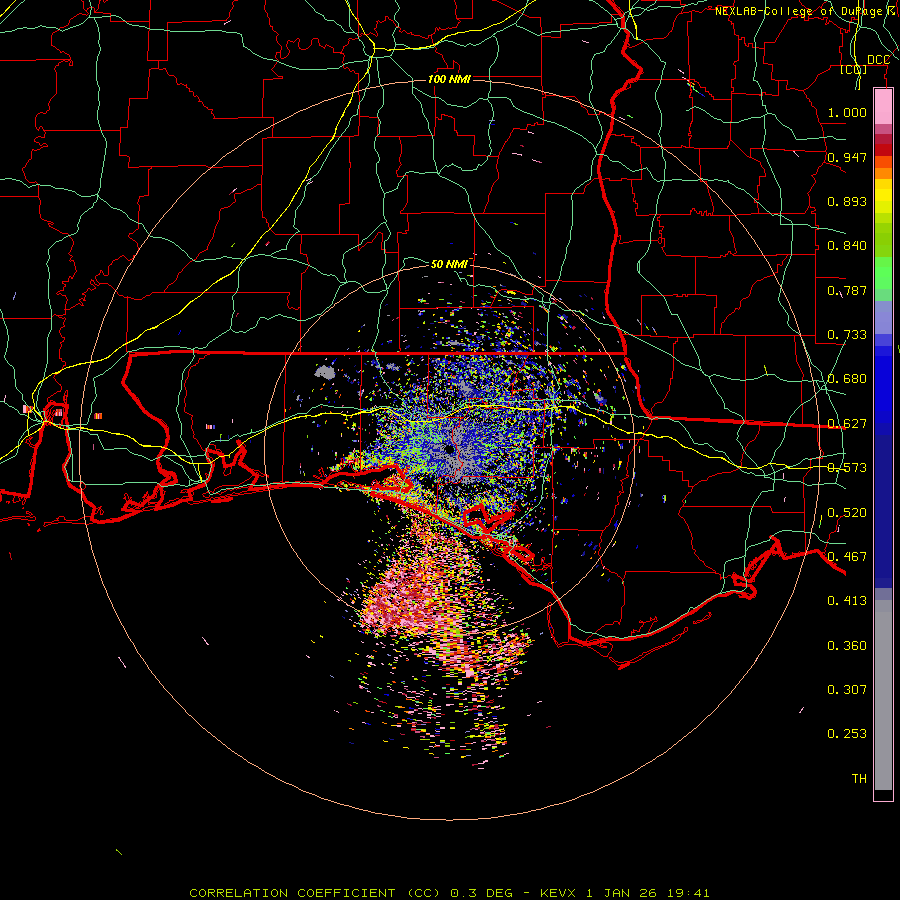Click the DCC product label
This screenshot has width=900, height=900.
(878, 60)
